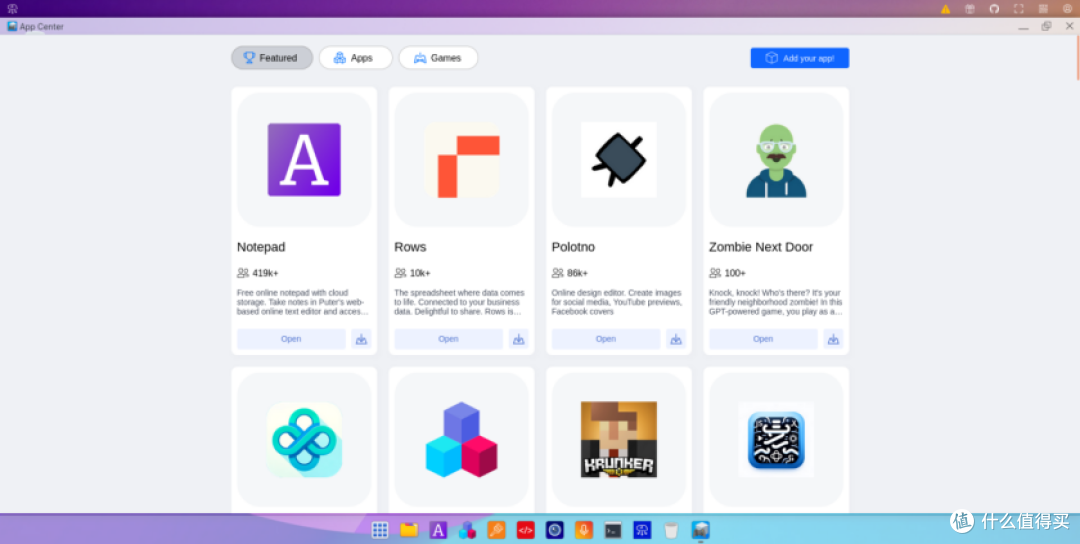
Task: Click the Rows red logo thumbnail
Action: [x=461, y=160]
